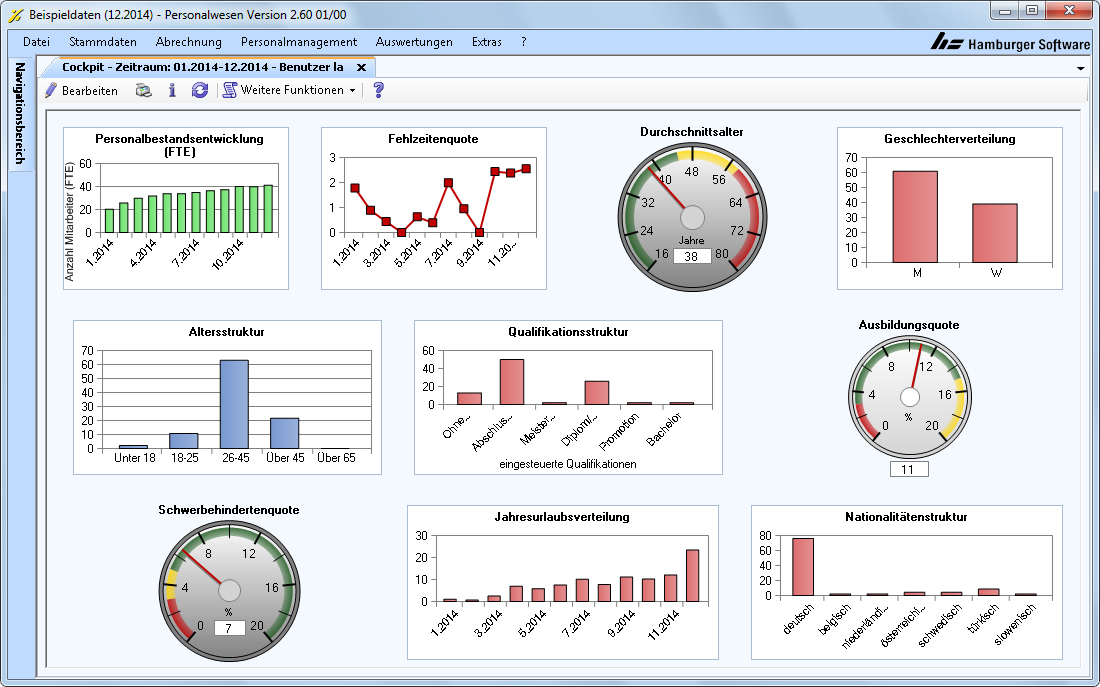The width and height of the screenshot is (1100, 687).
Task: Click the 'slowenisch' label in Nationalitätenstruktur
Action: point(1015,625)
